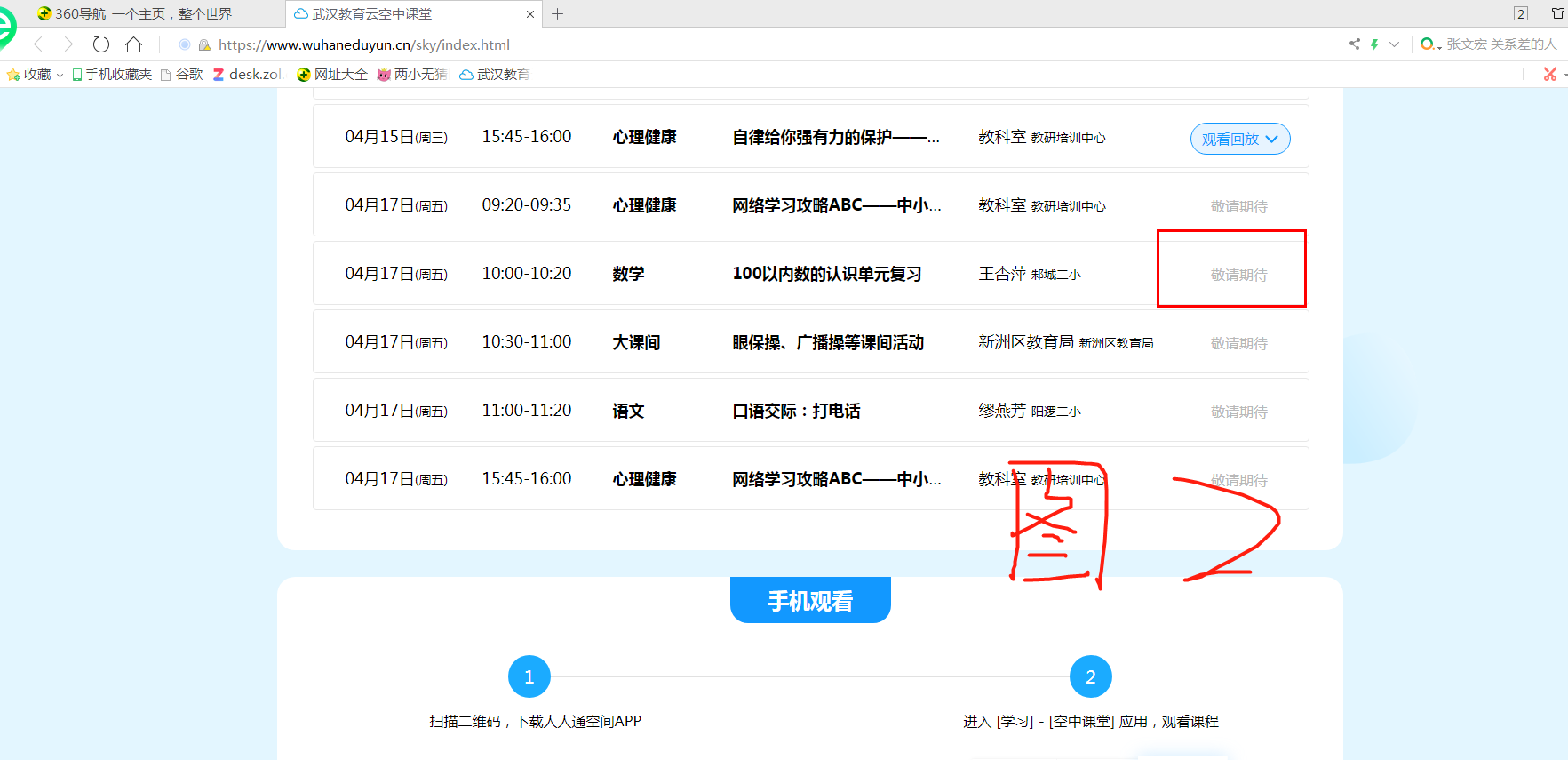Click lesson title 口语交际：打电话
The height and width of the screenshot is (760, 1568).
[x=796, y=411]
